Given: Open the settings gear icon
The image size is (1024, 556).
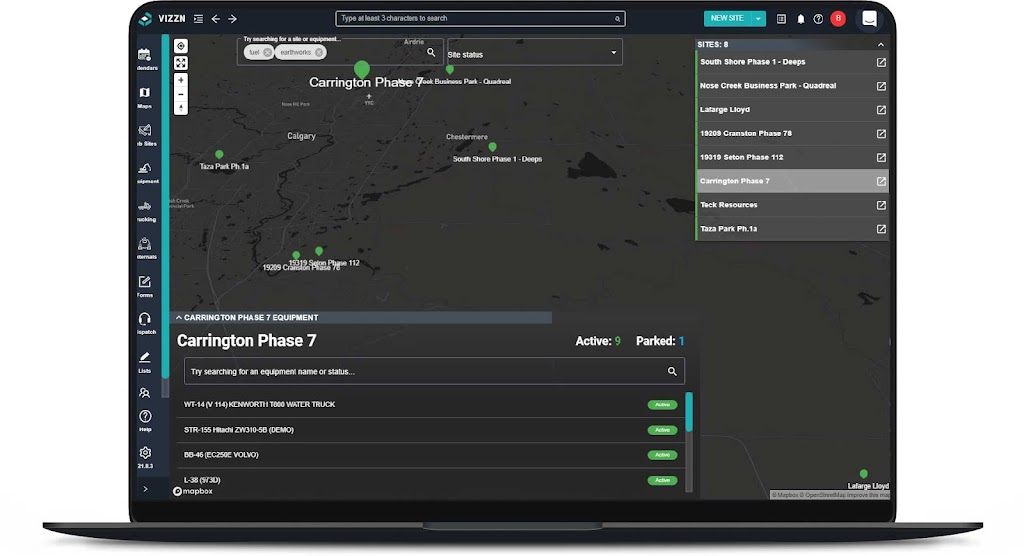Looking at the screenshot, I should pyautogui.click(x=145, y=453).
